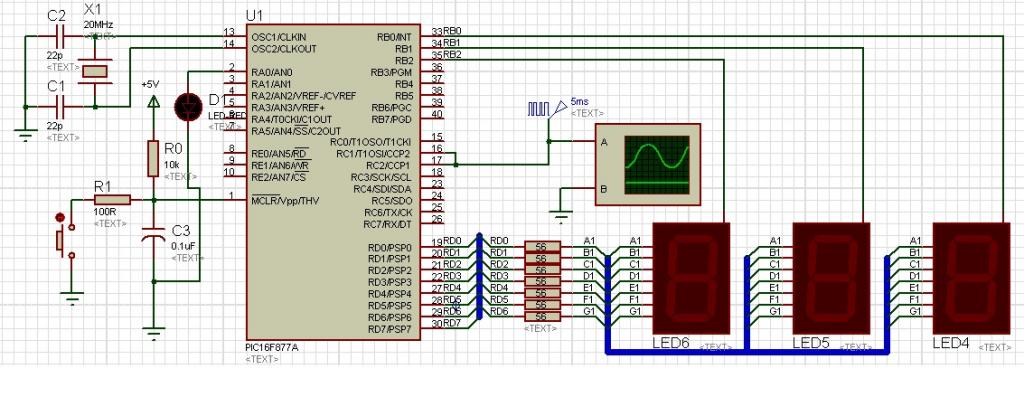1024x416 pixels.
Task: Select capacitor C2 22p
Action: click(61, 36)
